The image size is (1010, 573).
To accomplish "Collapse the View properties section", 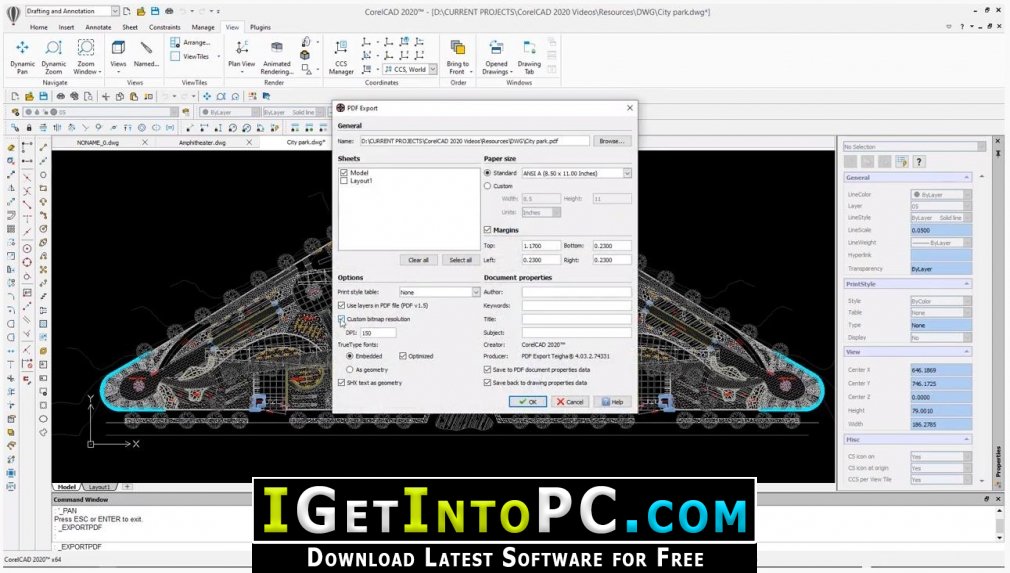I will tap(966, 352).
